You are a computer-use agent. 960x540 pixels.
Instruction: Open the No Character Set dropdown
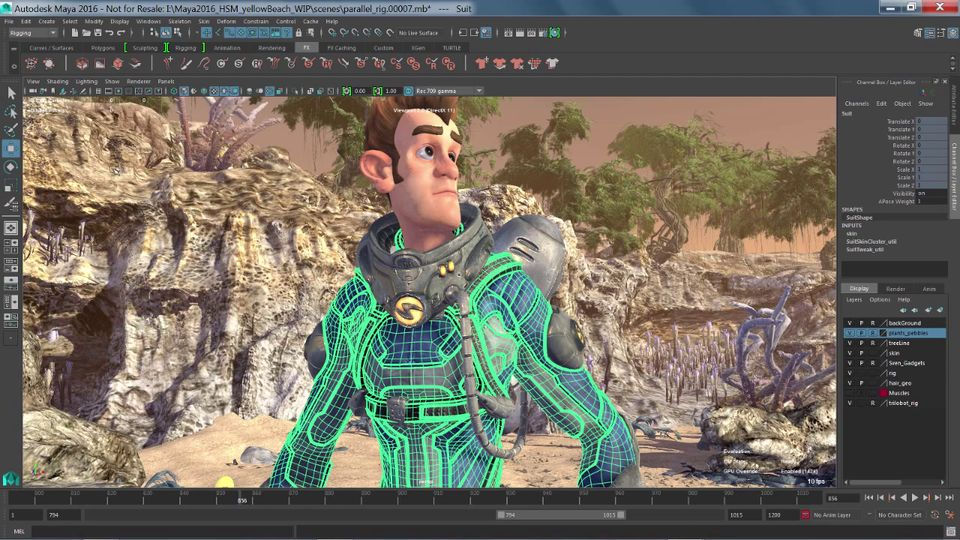point(900,515)
